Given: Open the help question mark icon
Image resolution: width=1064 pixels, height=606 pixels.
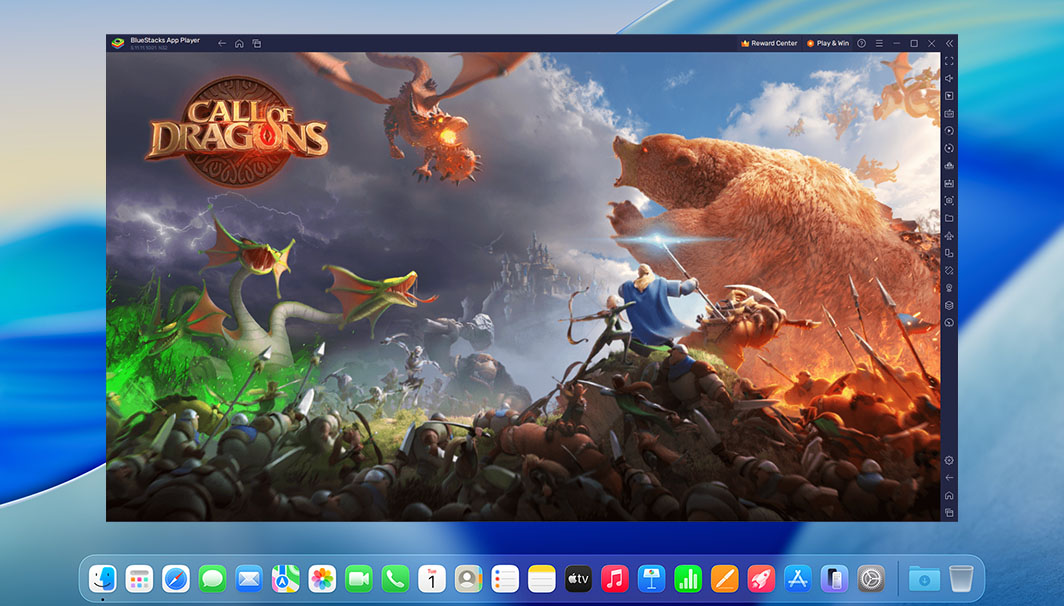Looking at the screenshot, I should (862, 43).
